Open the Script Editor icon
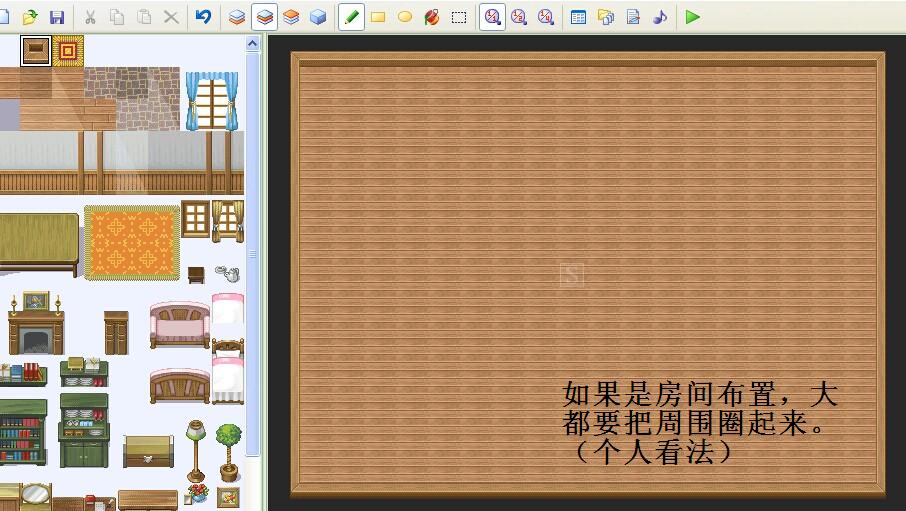Screen dimensions: 906x511 tap(633, 17)
